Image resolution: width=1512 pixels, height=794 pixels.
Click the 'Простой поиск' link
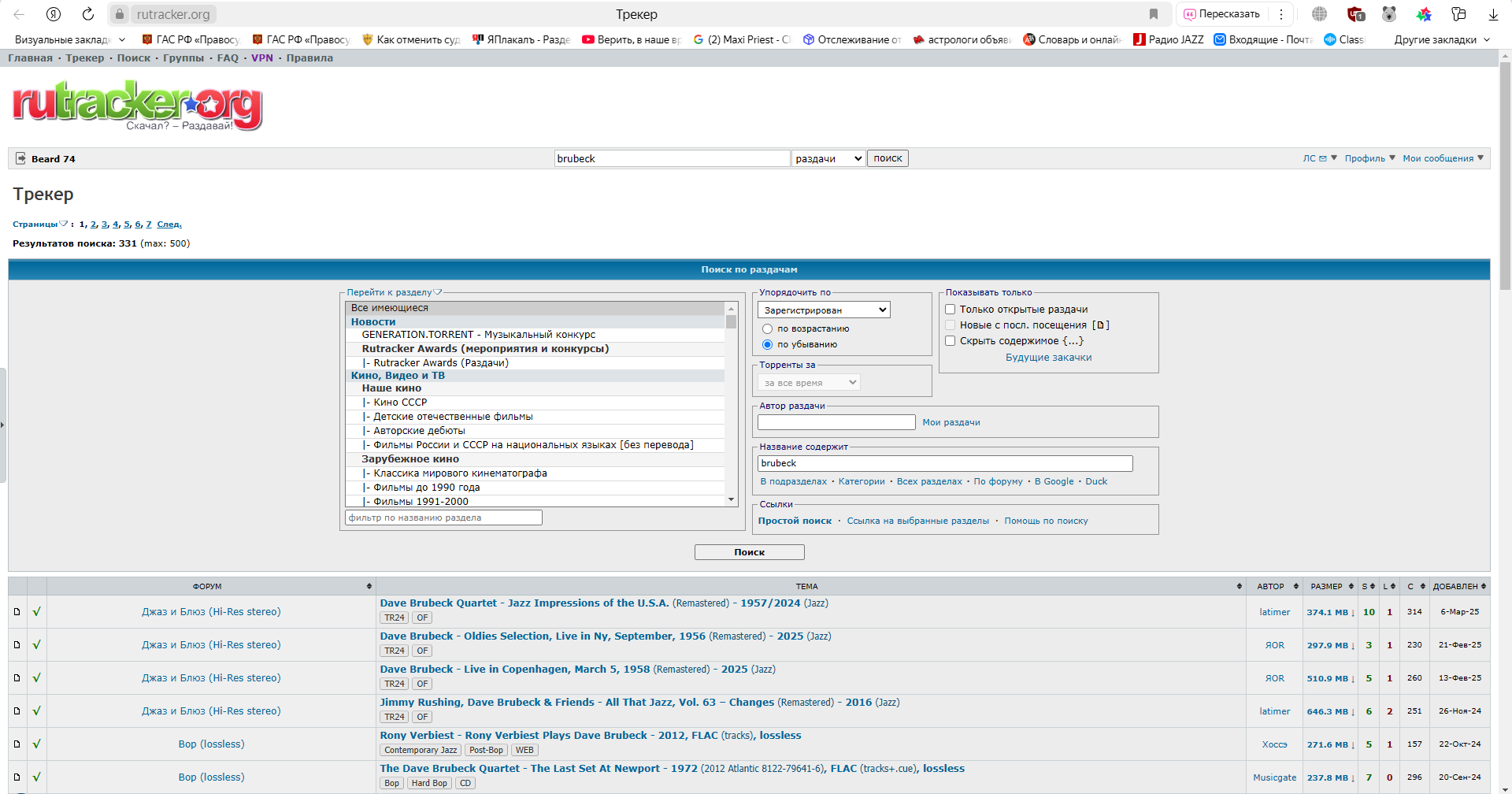(x=795, y=521)
